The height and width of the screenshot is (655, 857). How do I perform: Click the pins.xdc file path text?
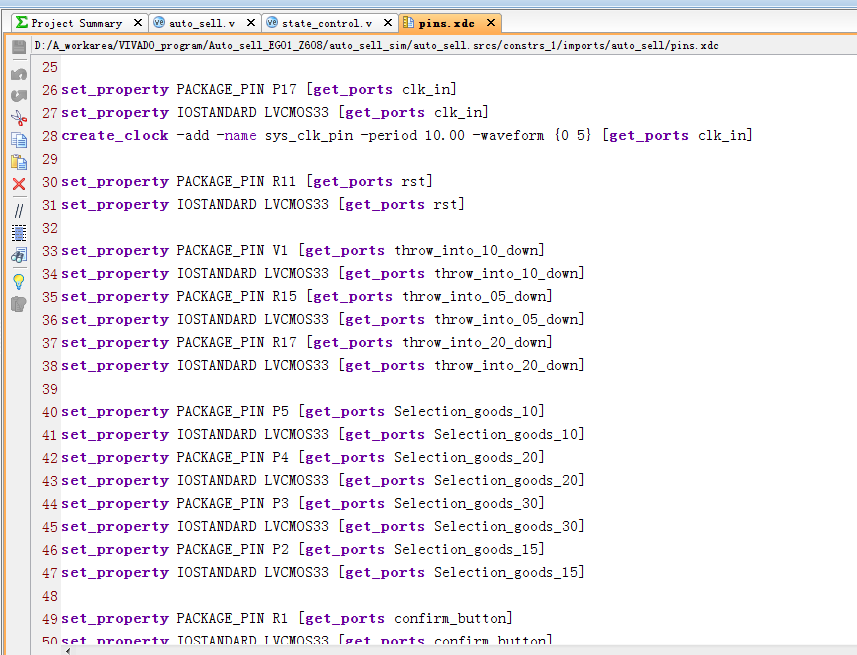tap(377, 45)
